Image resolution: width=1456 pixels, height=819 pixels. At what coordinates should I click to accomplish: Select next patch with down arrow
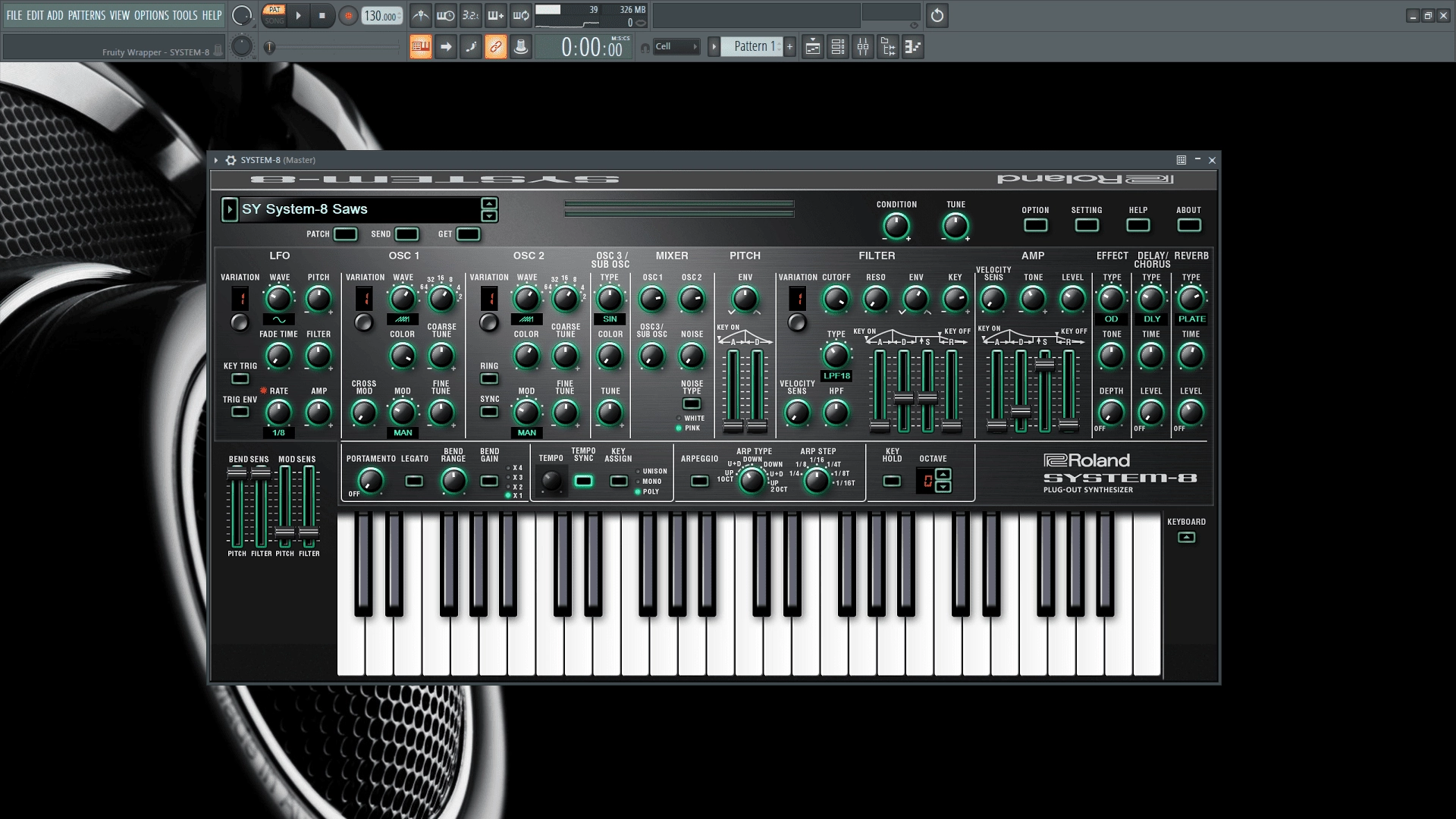tap(489, 216)
